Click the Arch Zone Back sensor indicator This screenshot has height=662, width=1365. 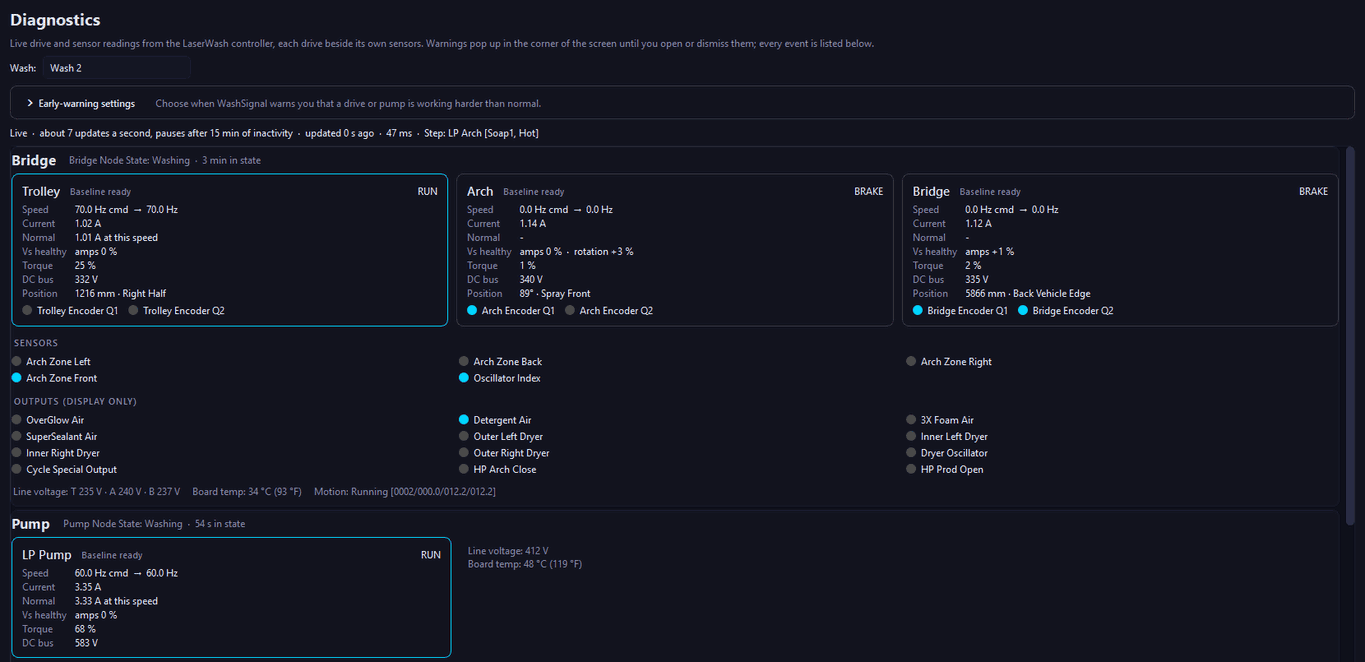(464, 361)
